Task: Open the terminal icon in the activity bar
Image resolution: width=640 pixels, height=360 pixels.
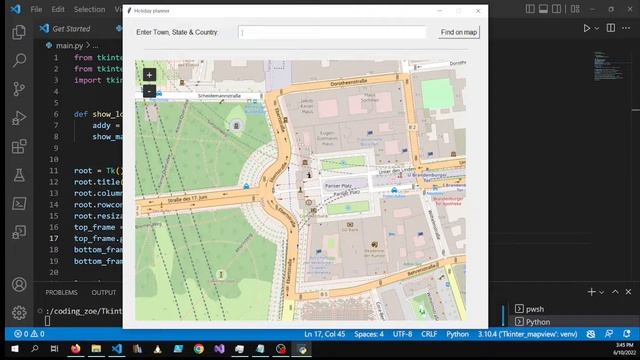Action: (x=19, y=203)
